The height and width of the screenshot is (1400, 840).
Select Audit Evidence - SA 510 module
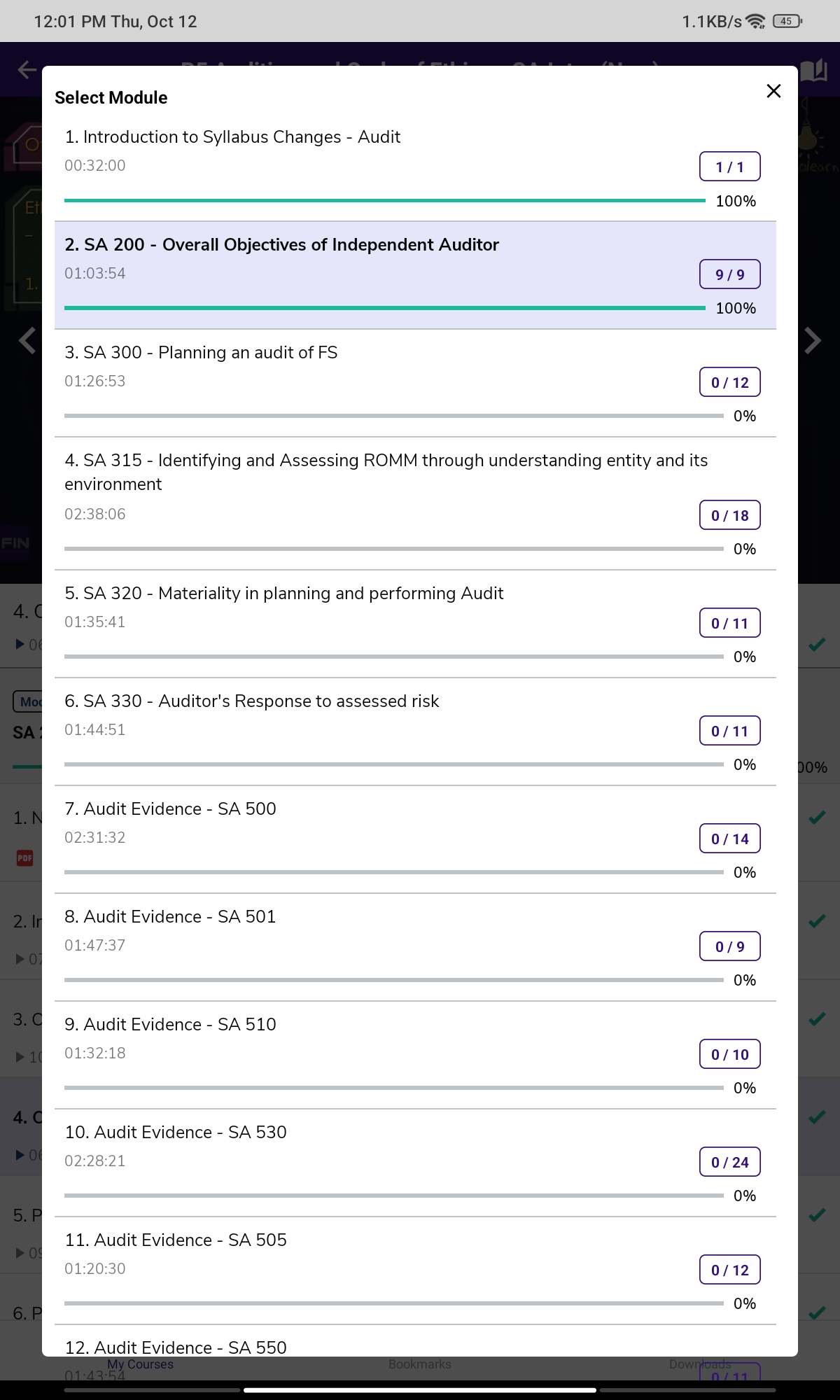click(x=170, y=1025)
